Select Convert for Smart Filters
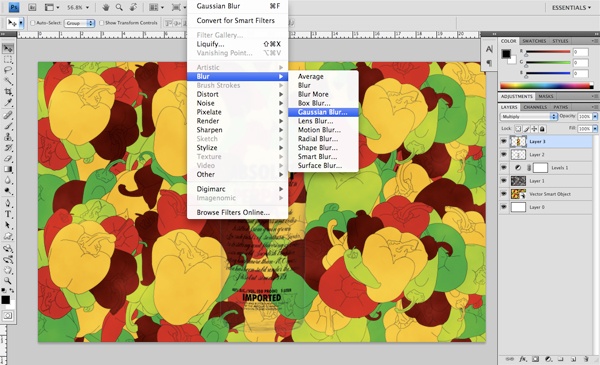This screenshot has width=600, height=365. tap(237, 20)
